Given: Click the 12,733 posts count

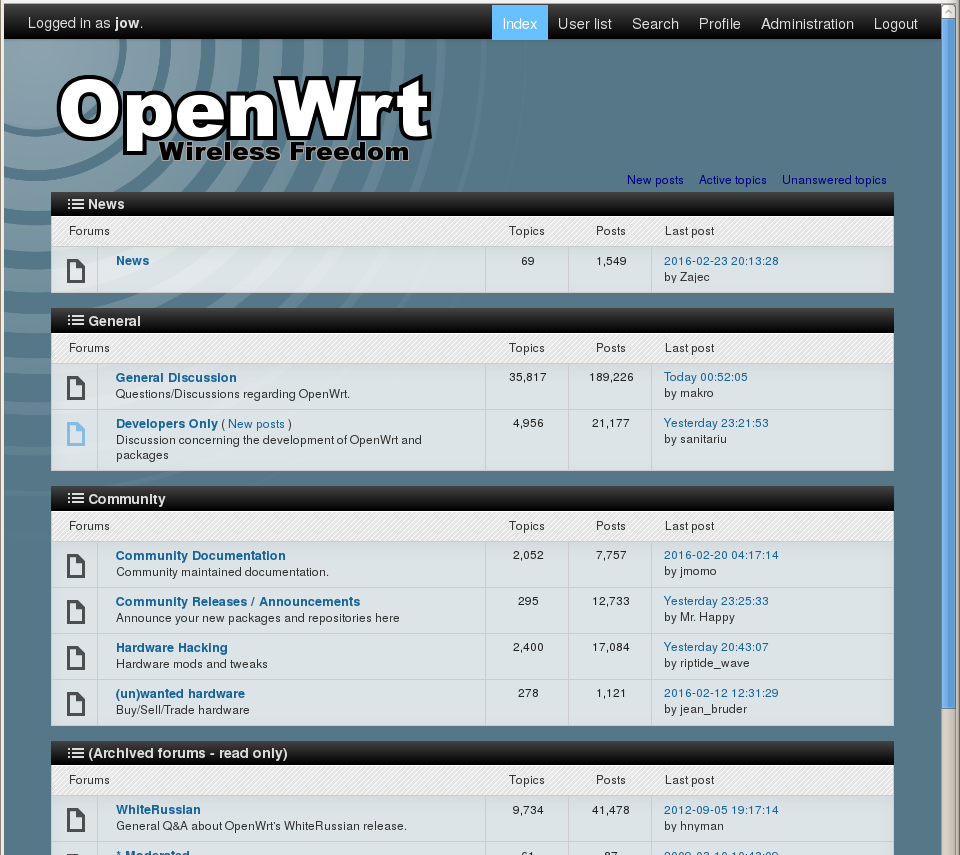Looking at the screenshot, I should point(610,601).
